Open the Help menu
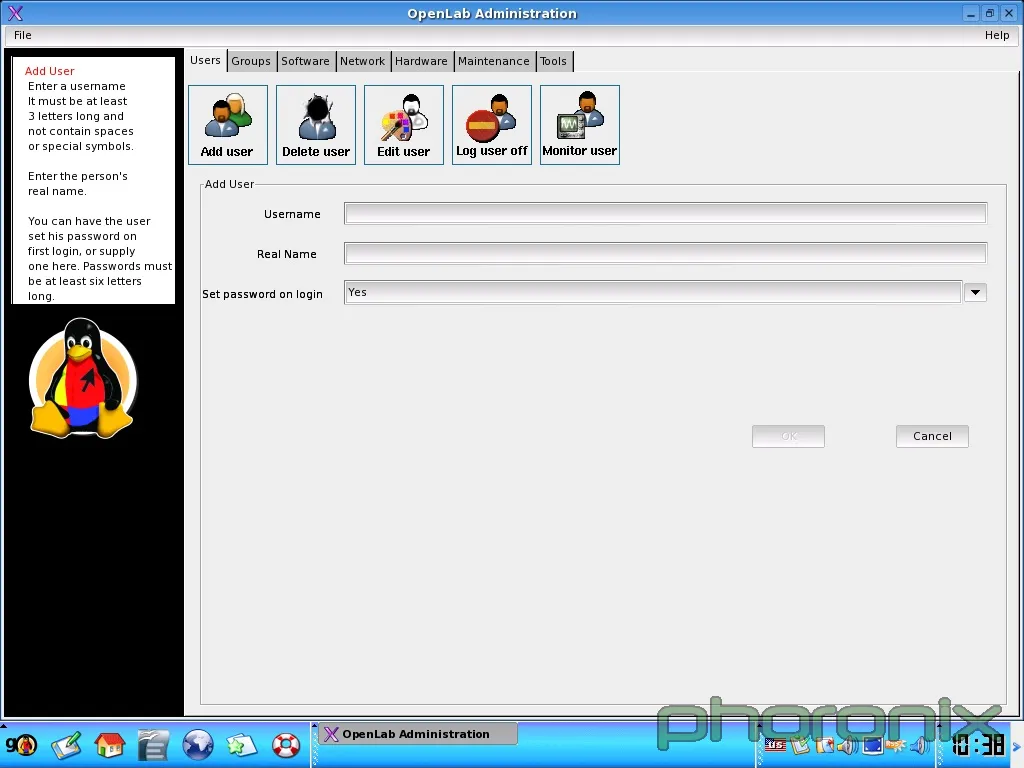Viewport: 1024px width, 768px height. click(x=997, y=35)
